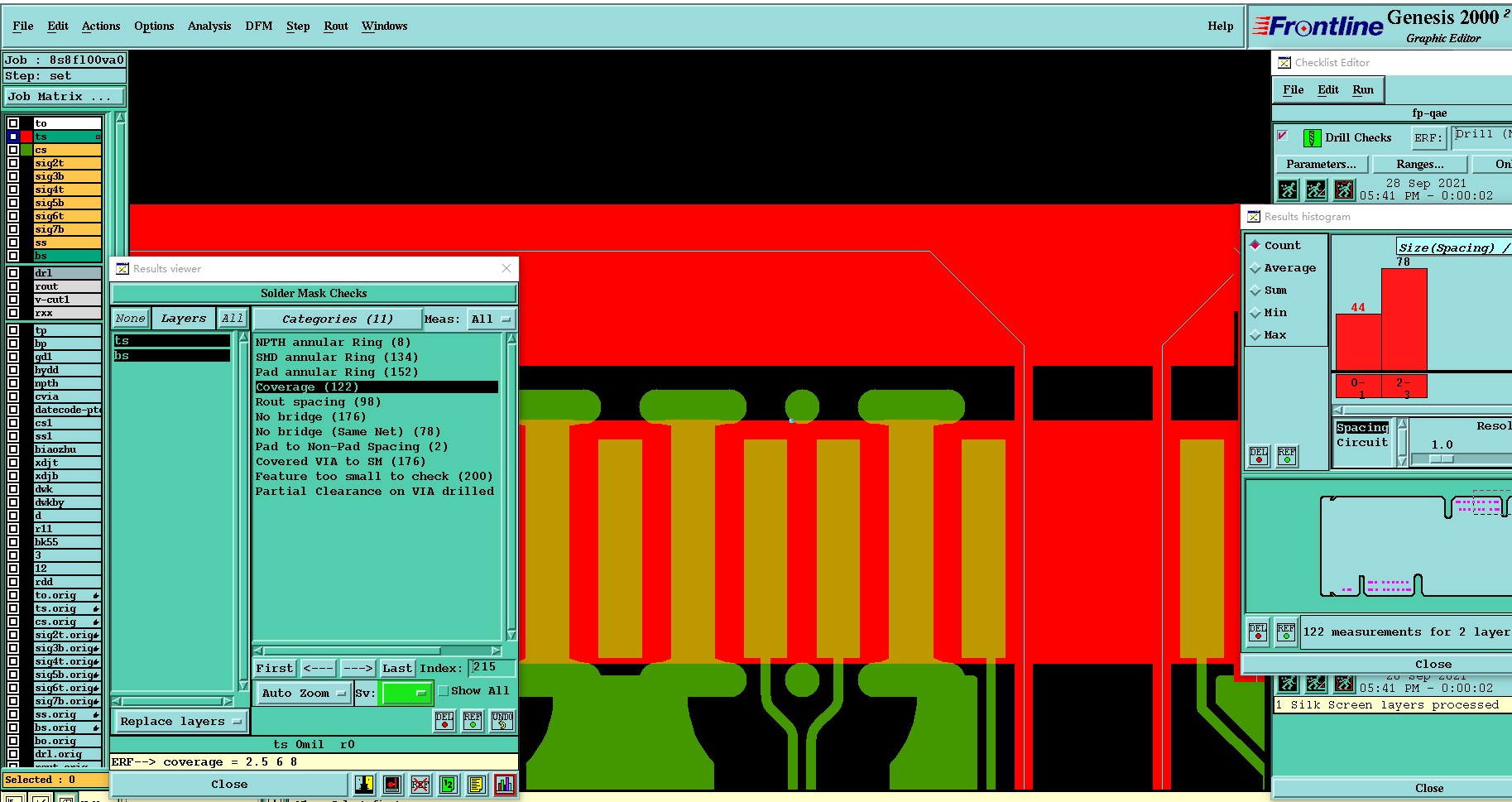Click the Last result button
The image size is (1512, 802).
pos(397,668)
